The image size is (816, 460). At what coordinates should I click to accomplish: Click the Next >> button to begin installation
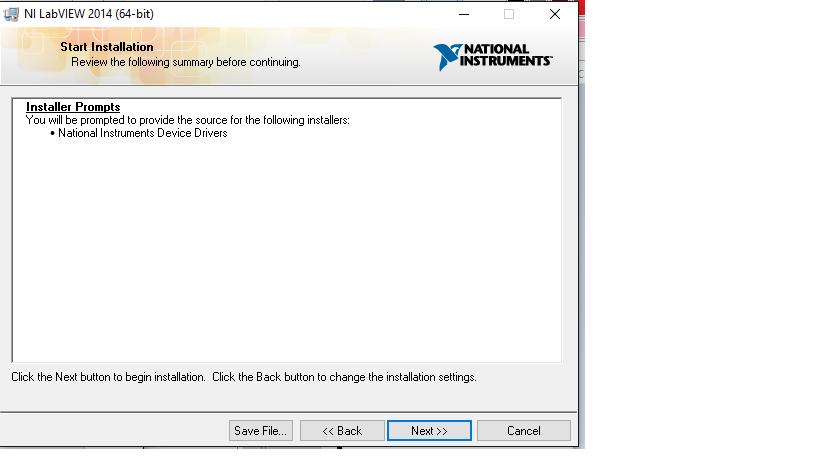coord(429,431)
